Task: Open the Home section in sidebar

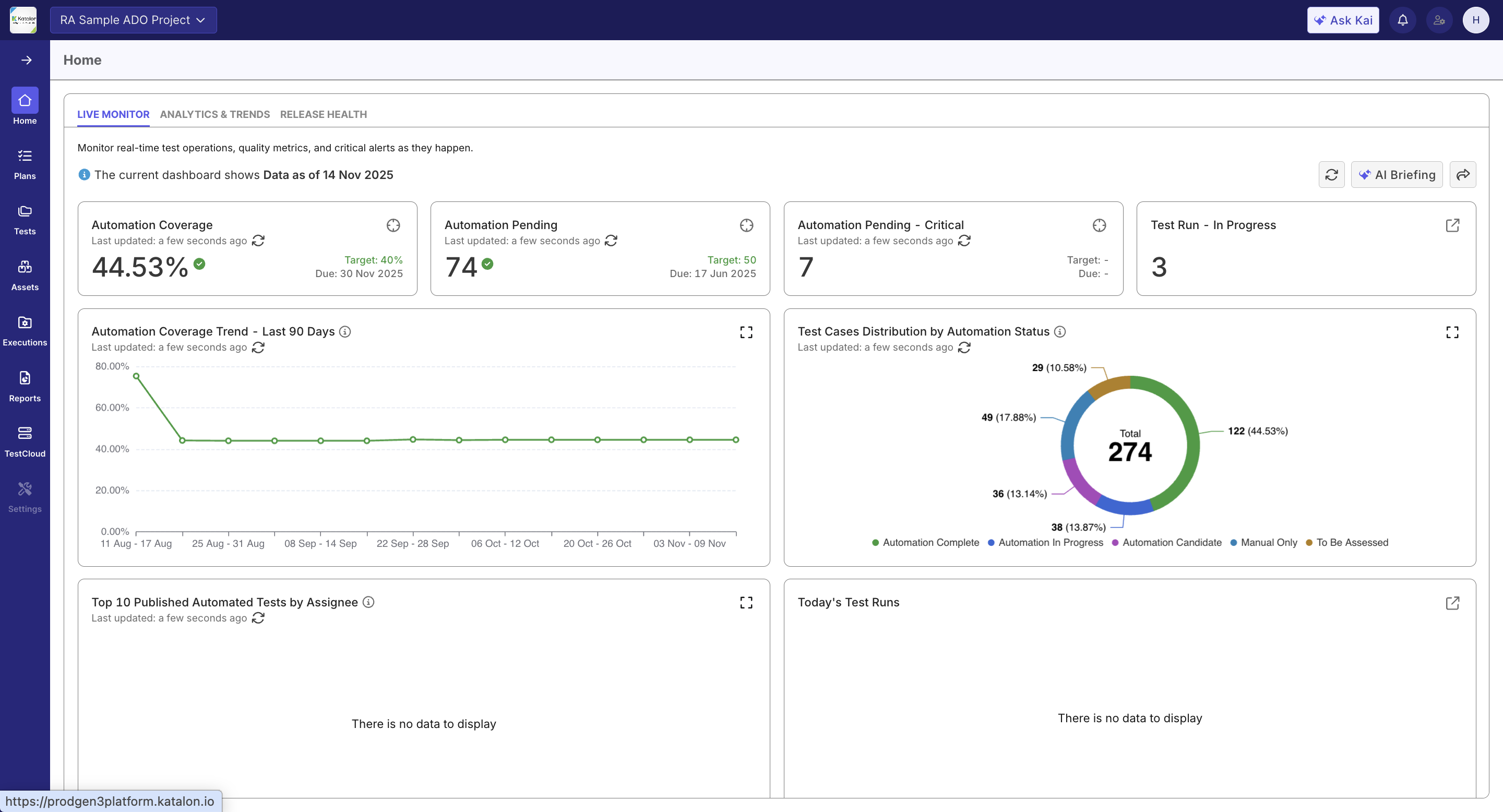Action: [25, 106]
